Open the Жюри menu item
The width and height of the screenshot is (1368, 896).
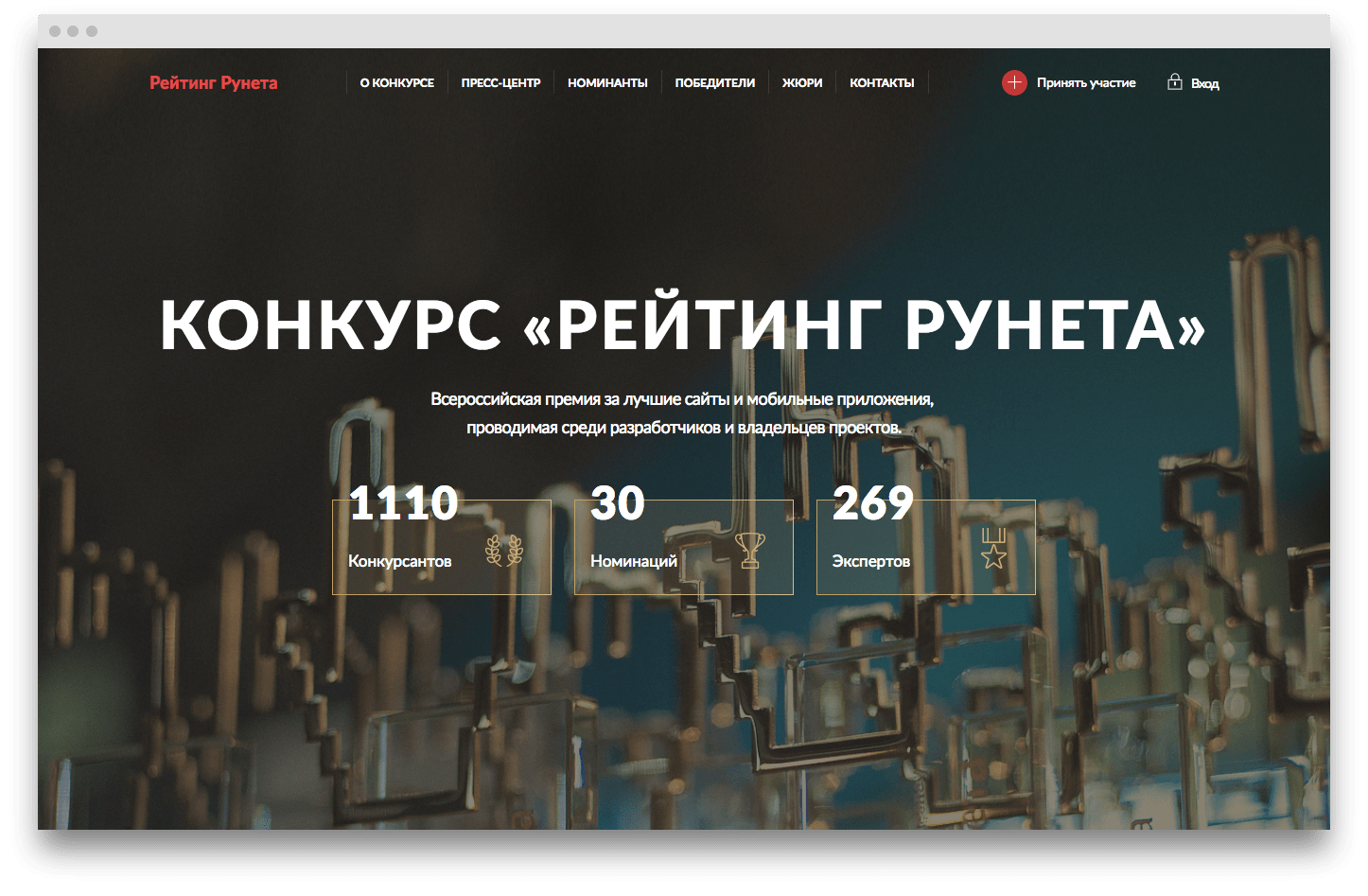pos(802,83)
